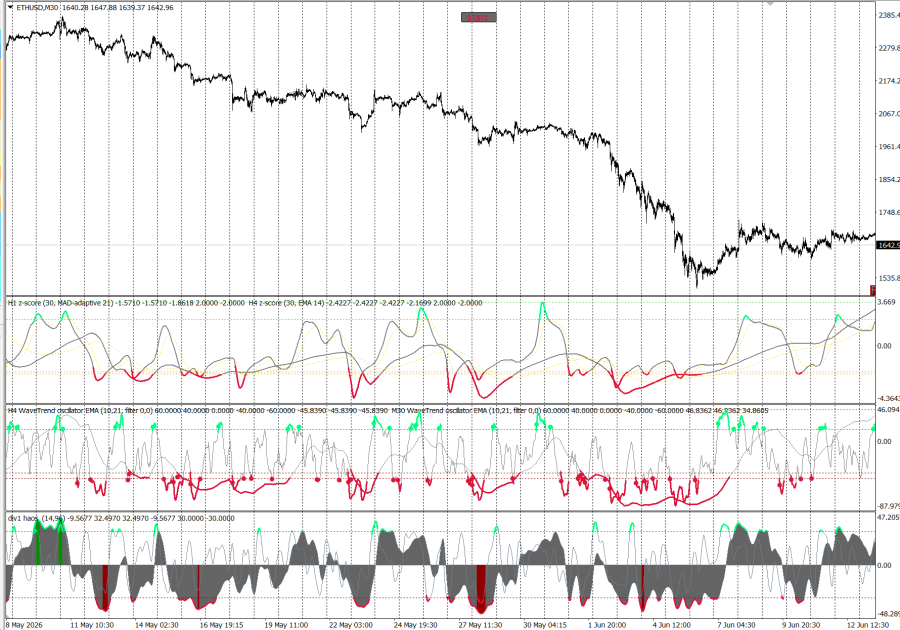Click the '1 Jun 20:00' time axis label
The width and height of the screenshot is (900, 630).
(x=607, y=625)
